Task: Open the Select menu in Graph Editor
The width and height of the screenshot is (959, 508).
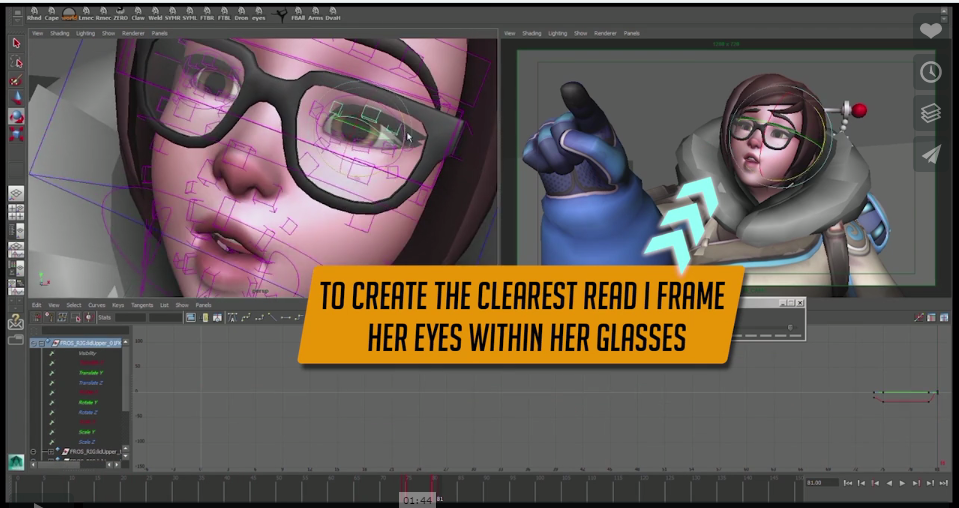Action: point(73,305)
